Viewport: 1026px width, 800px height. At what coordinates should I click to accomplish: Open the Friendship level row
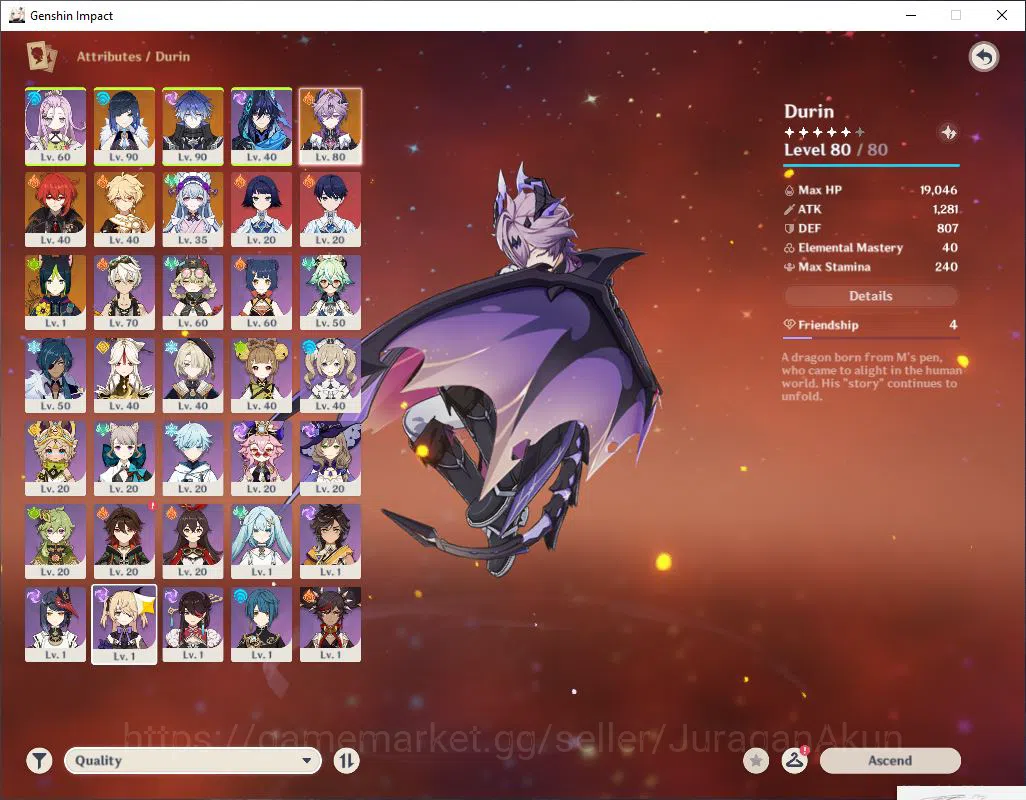pyautogui.click(x=870, y=325)
